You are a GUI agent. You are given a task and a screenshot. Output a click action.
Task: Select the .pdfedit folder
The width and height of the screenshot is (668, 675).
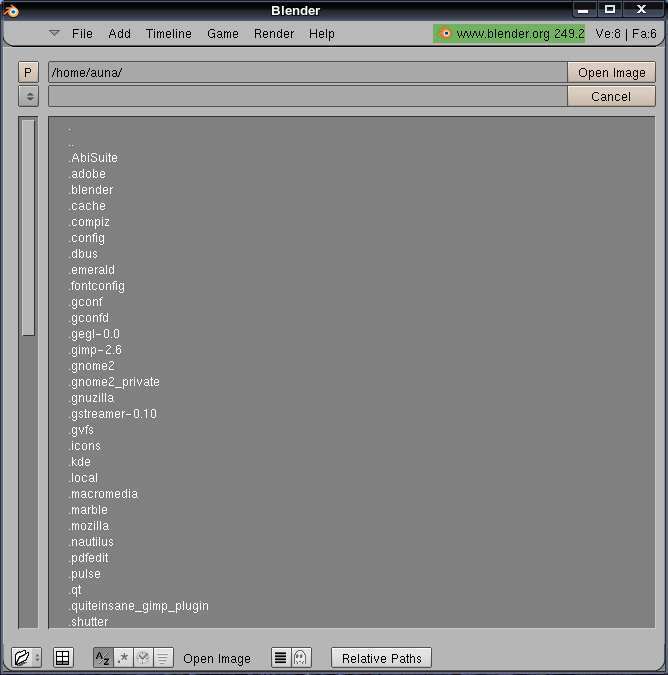point(89,557)
